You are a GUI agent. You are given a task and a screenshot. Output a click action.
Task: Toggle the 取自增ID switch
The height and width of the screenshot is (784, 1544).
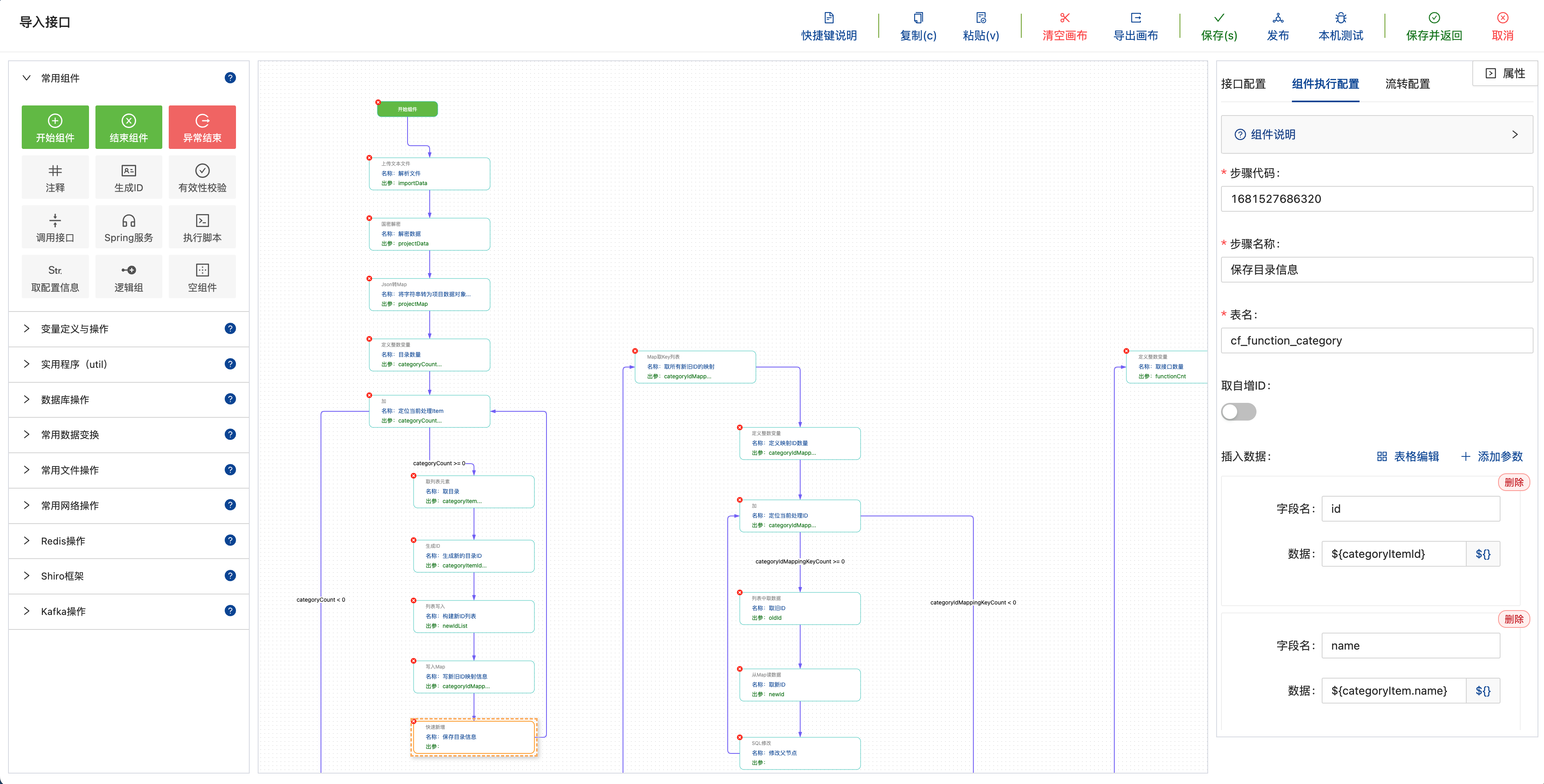1238,411
